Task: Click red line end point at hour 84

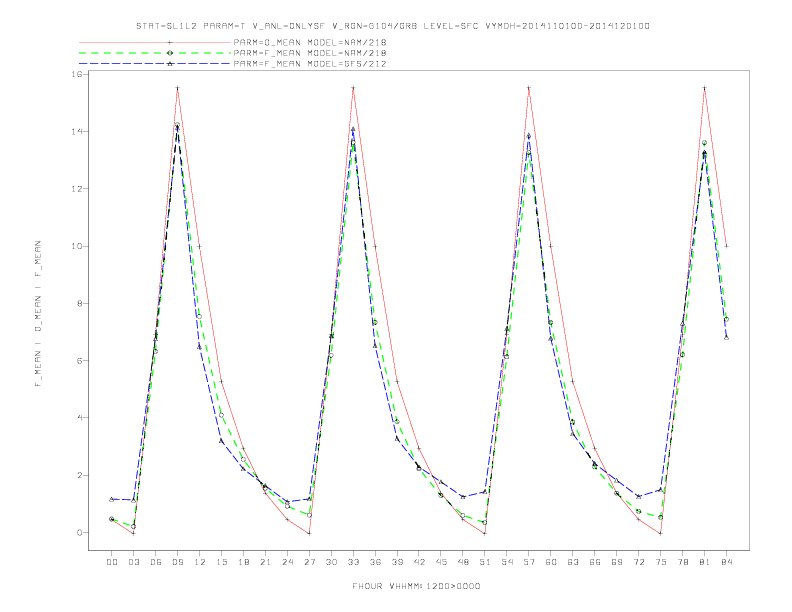Action: (x=726, y=246)
